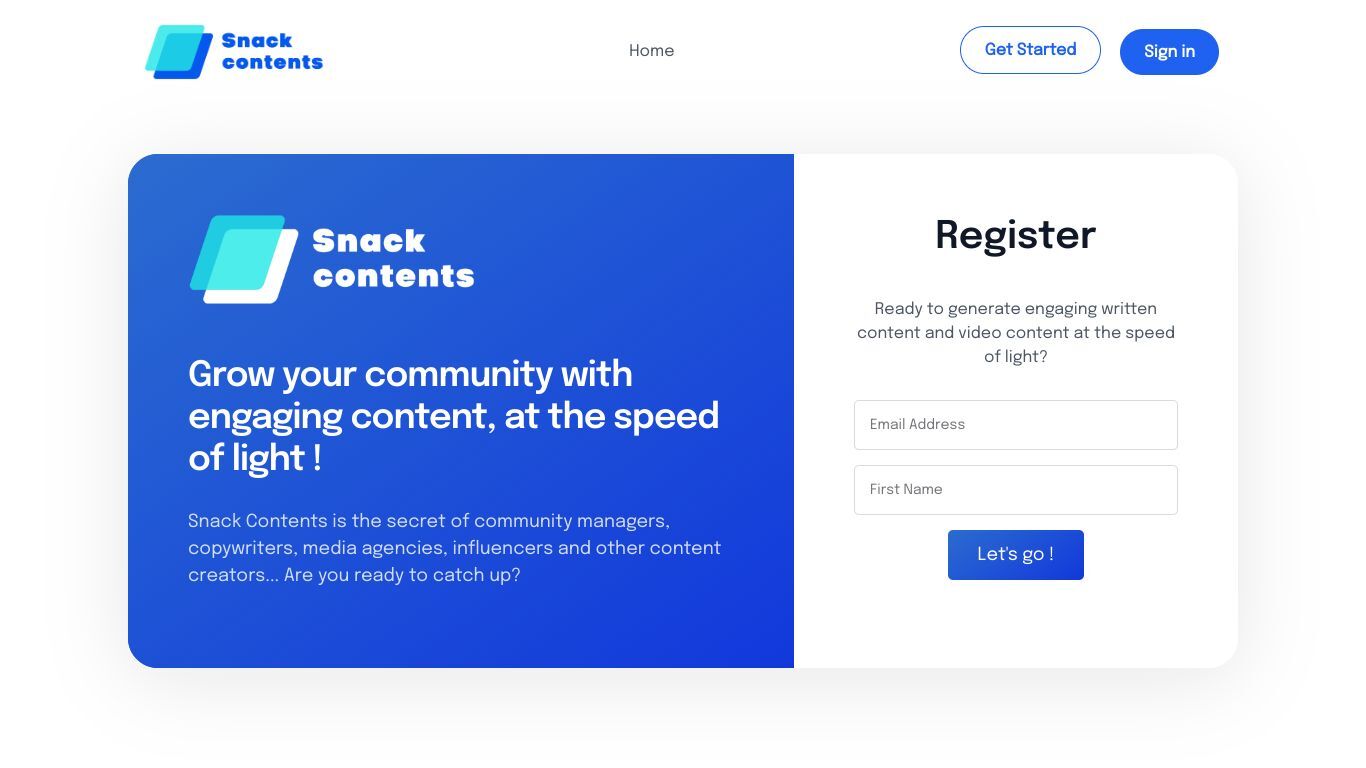1366x768 pixels.
Task: Select the 'Grow your community' headline
Action: click(x=453, y=416)
